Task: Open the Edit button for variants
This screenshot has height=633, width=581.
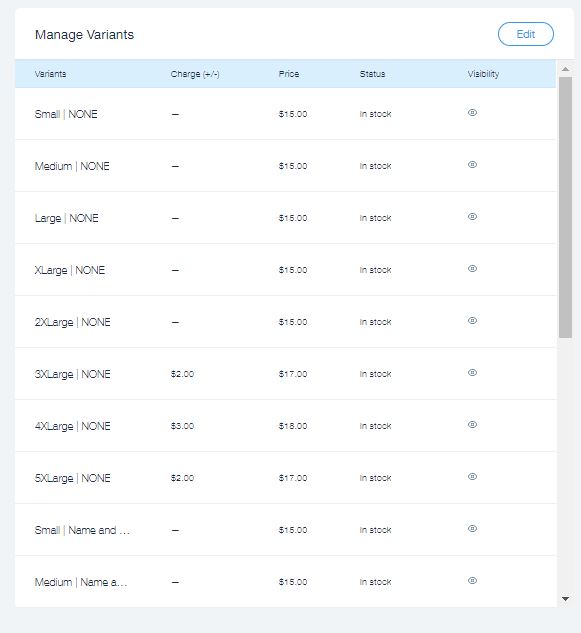Action: 526,34
